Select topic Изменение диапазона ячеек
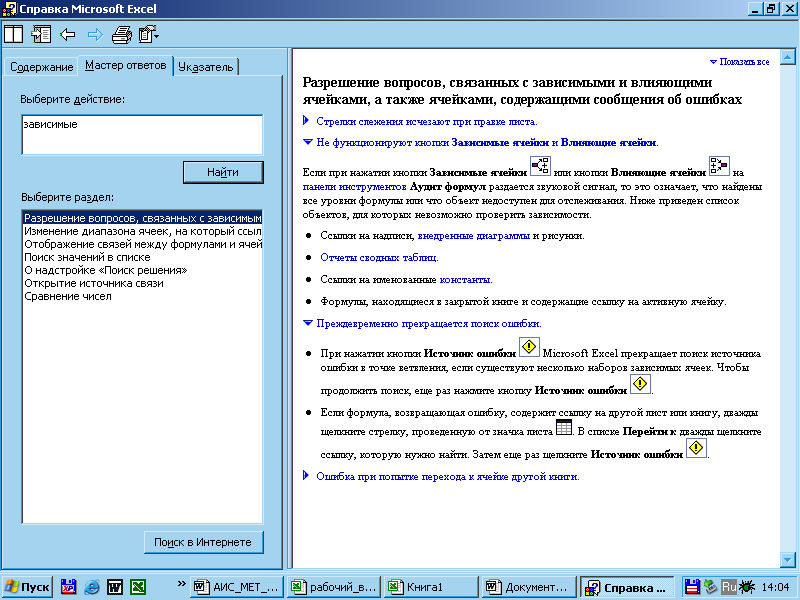 (142, 231)
